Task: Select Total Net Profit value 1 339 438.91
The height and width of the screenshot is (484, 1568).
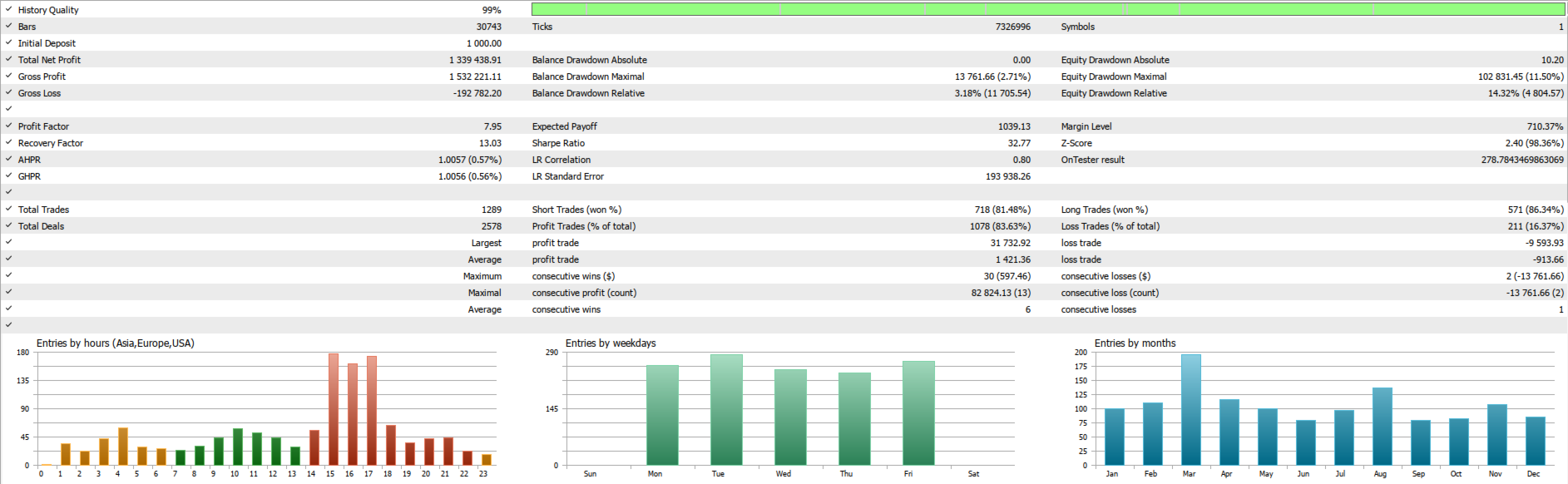Action: click(x=476, y=60)
